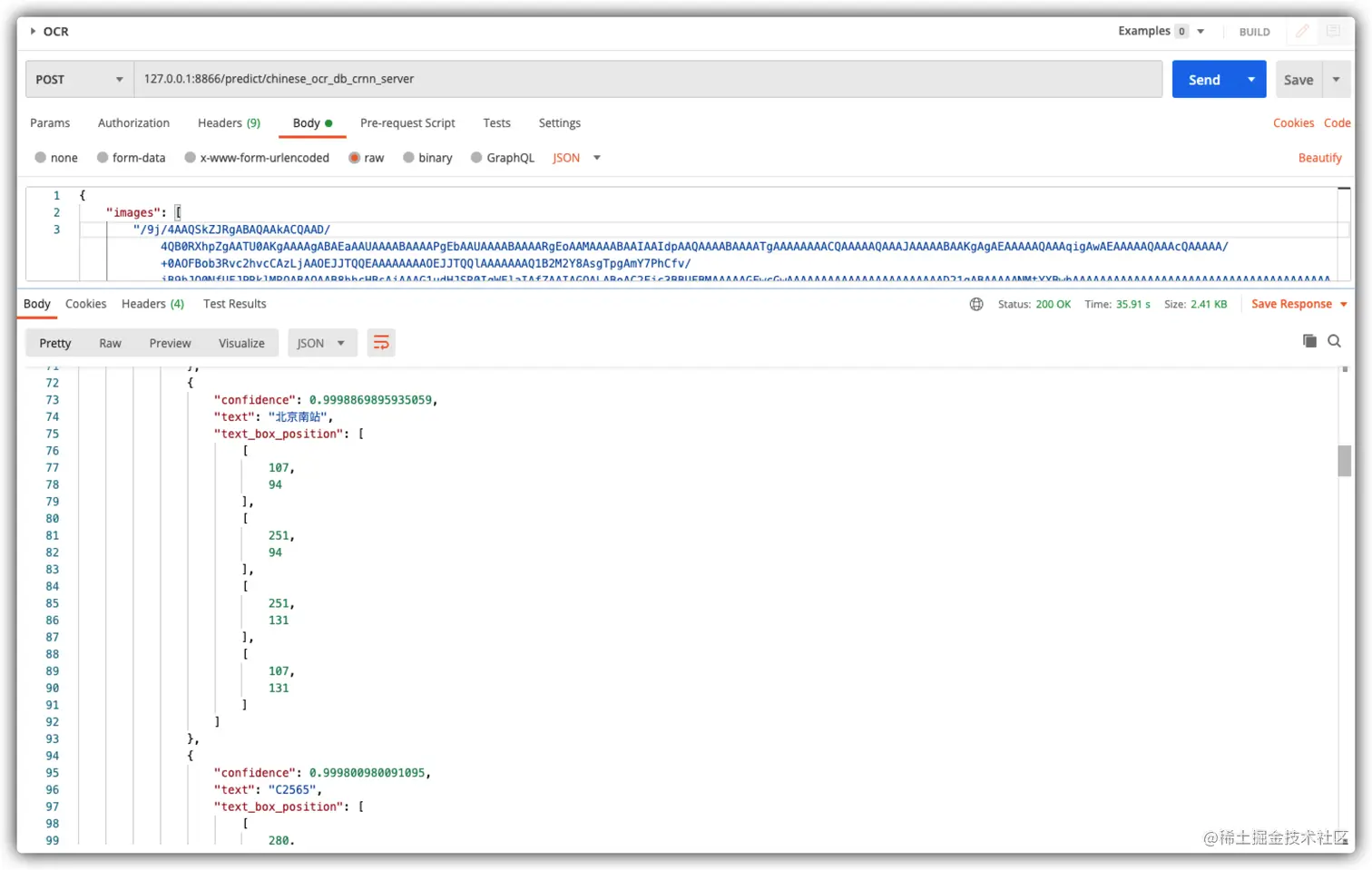This screenshot has height=870, width=1372.
Task: Open the Test Results tab
Action: (234, 303)
